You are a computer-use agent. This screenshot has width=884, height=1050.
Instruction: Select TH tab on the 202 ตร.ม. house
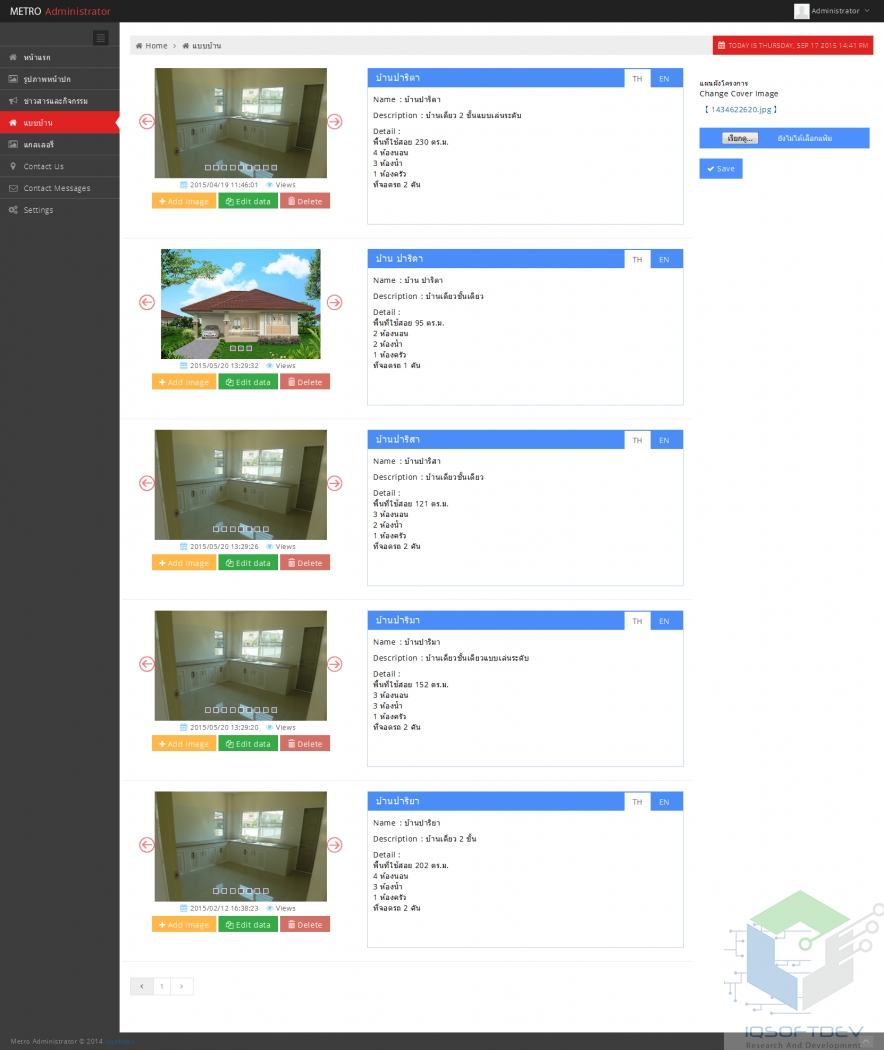[637, 802]
